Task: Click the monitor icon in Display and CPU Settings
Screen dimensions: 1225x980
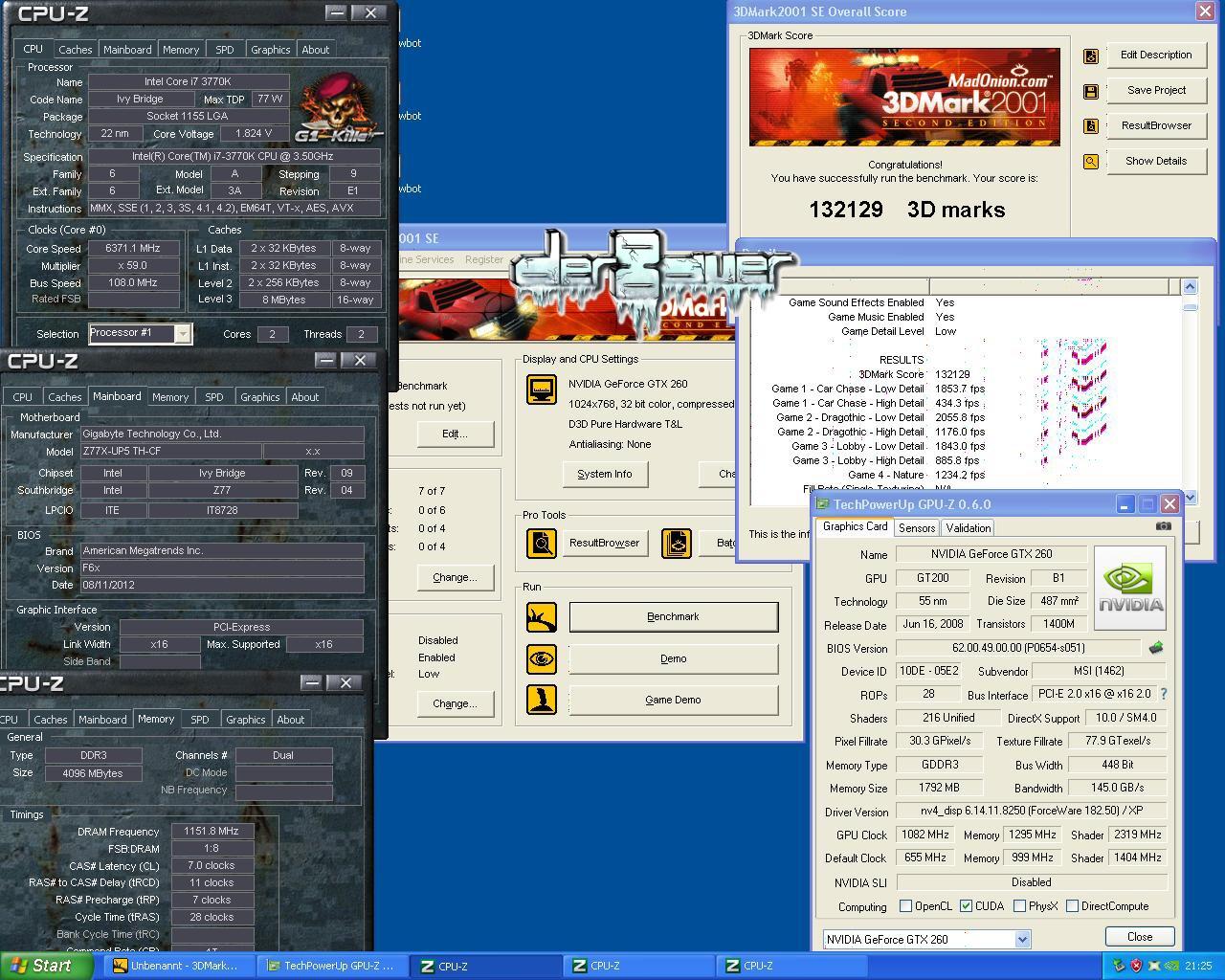Action: click(542, 390)
